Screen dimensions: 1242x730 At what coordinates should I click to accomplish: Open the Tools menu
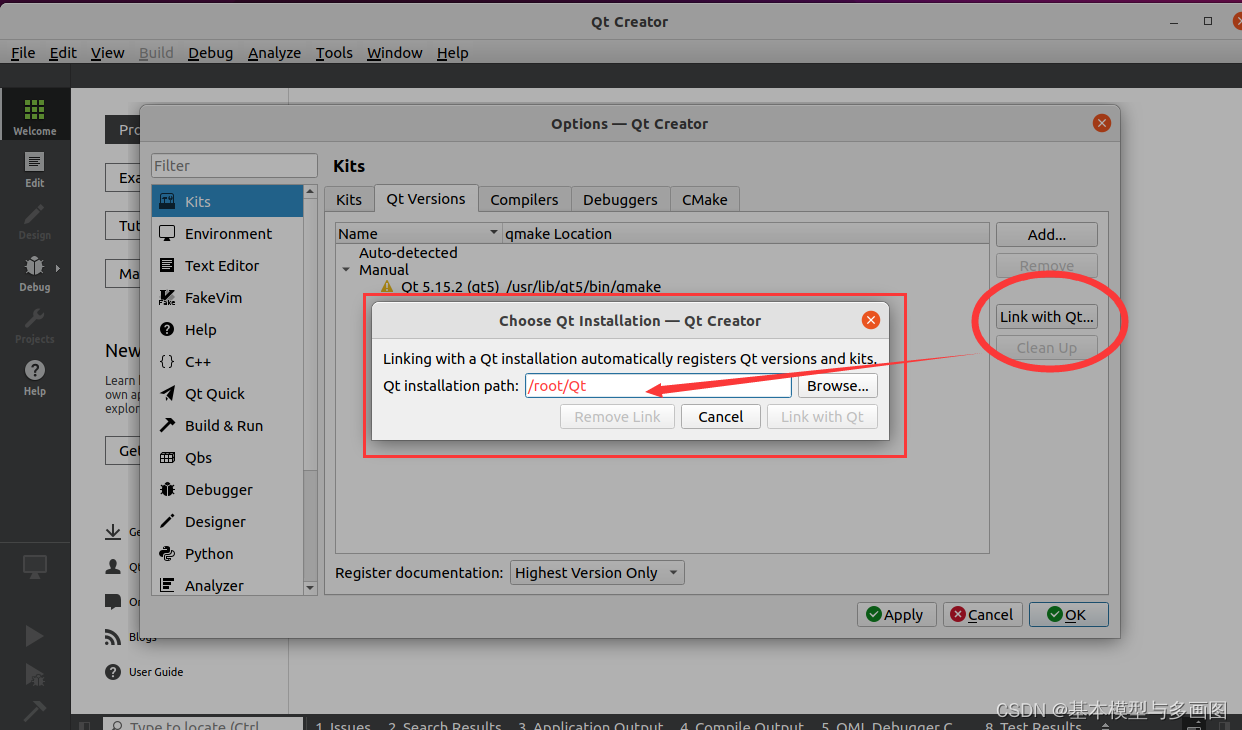334,53
